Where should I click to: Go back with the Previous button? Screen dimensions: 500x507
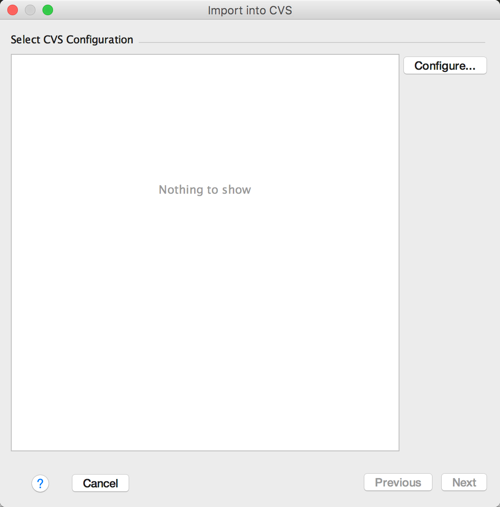398,482
